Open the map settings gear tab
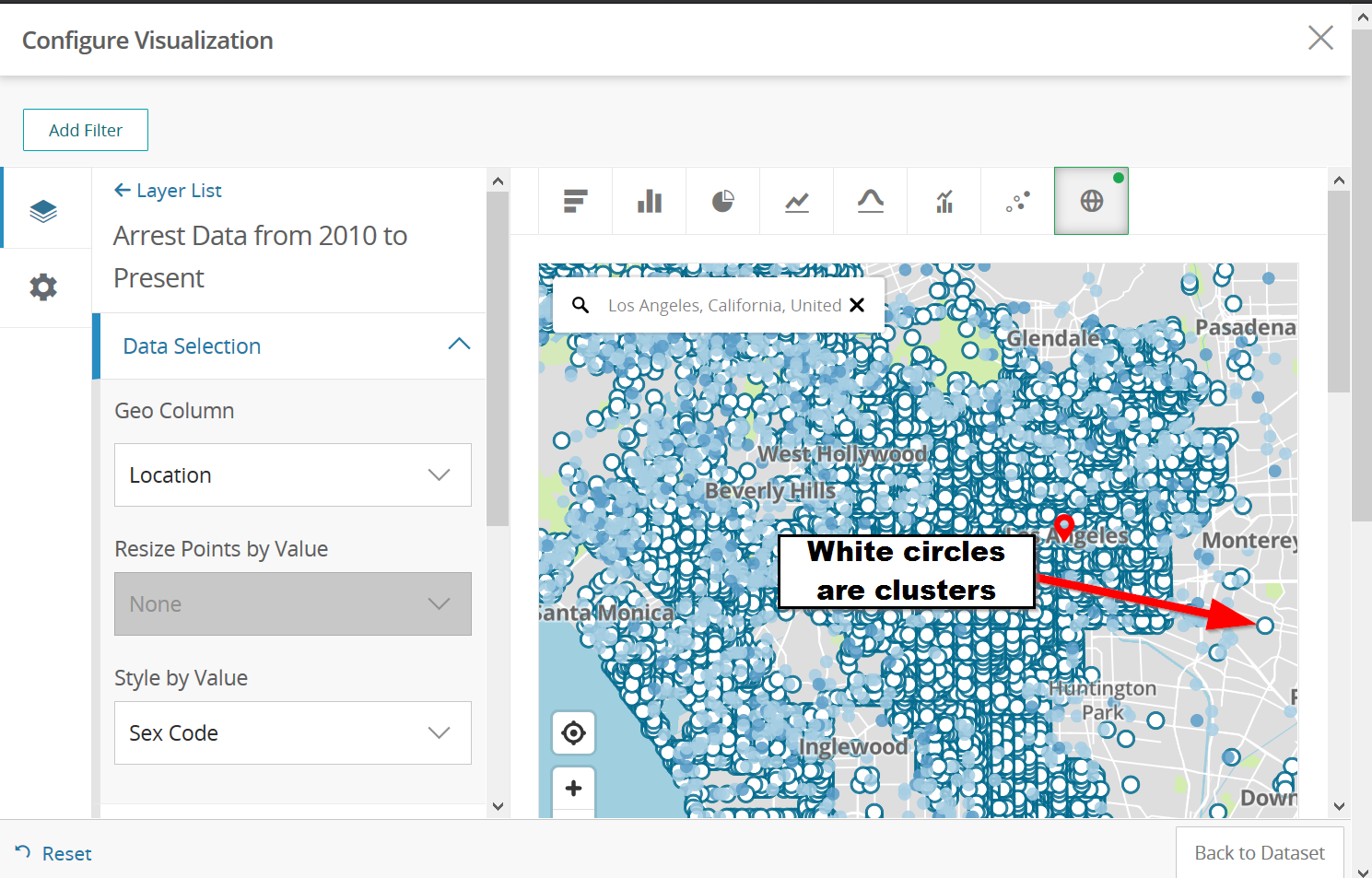The width and height of the screenshot is (1372, 878). (43, 287)
